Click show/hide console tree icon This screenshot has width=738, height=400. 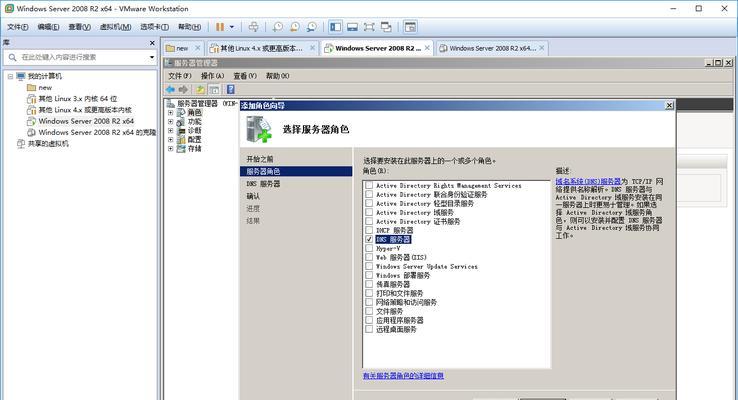tap(214, 89)
